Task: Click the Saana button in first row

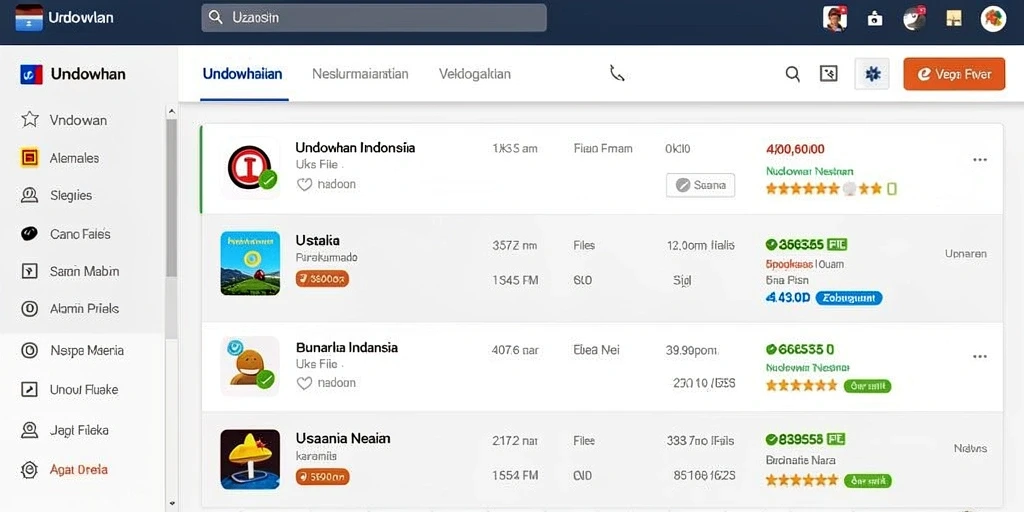Action: coord(700,185)
